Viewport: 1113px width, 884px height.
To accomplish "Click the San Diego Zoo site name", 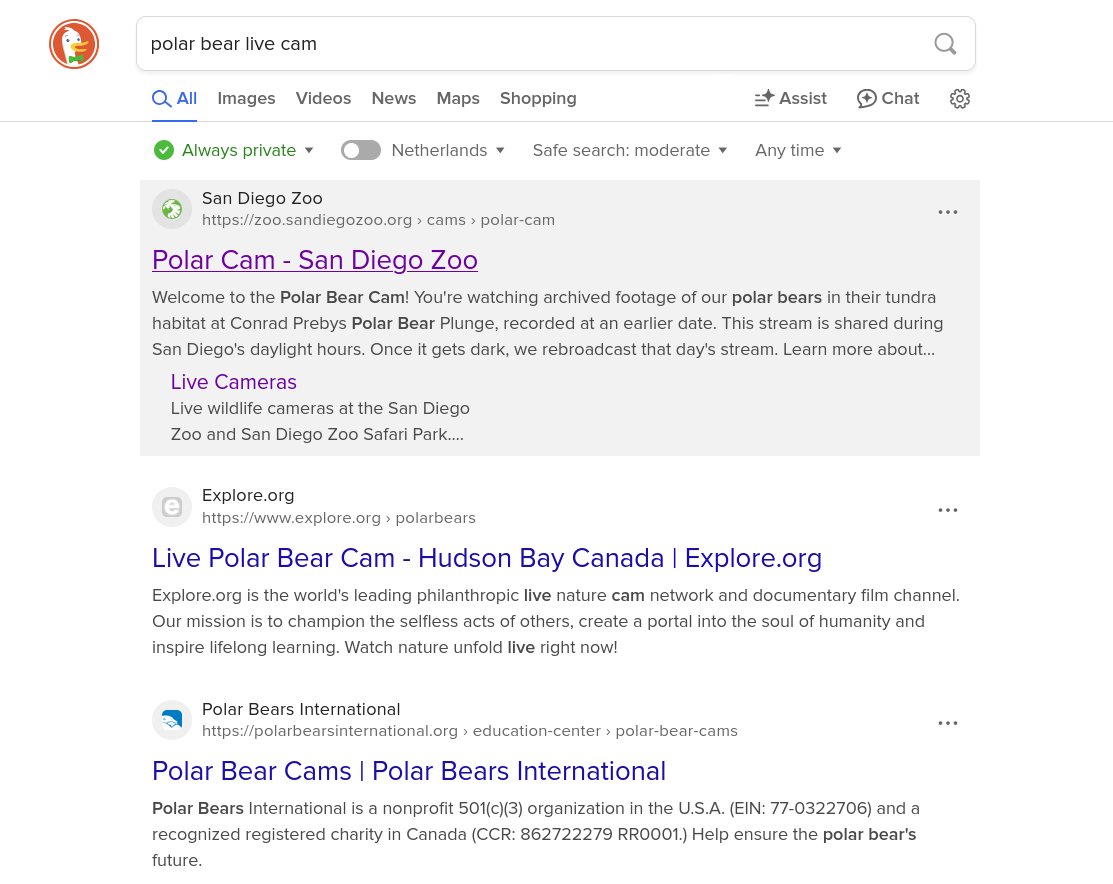I will click(x=262, y=199).
